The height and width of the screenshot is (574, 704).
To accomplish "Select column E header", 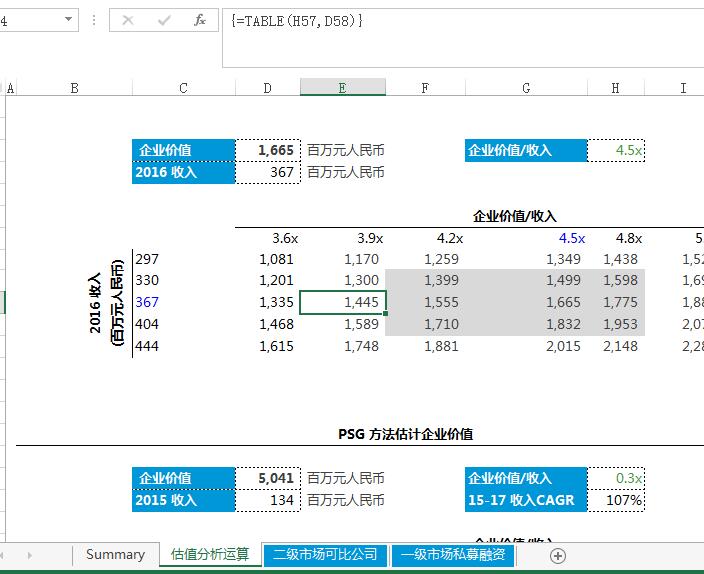I will pyautogui.click(x=342, y=88).
